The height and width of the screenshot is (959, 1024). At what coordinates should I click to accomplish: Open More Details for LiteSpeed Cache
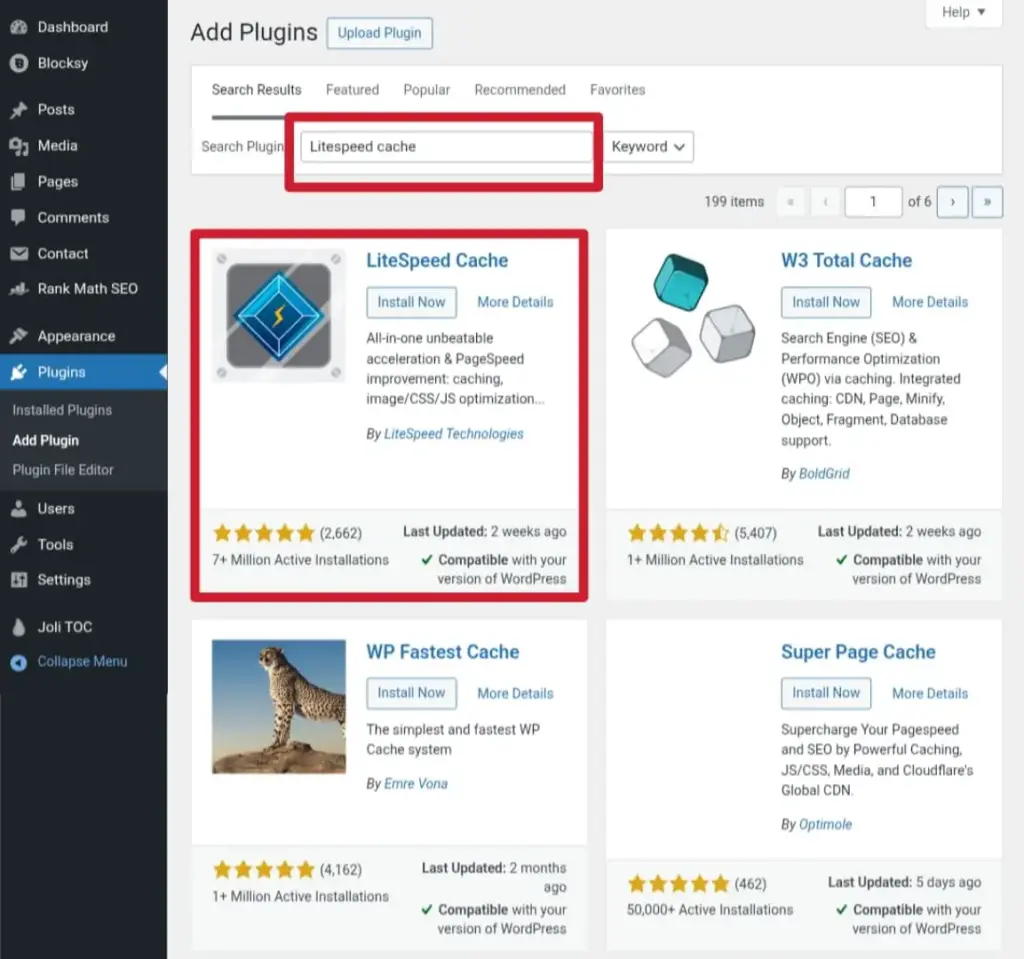[515, 302]
